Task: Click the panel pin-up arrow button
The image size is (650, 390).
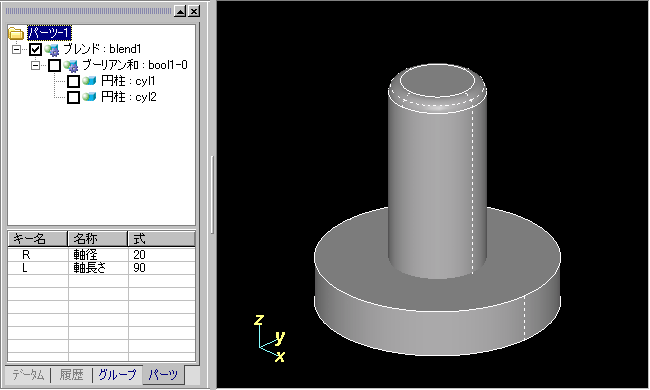Action: (x=180, y=11)
